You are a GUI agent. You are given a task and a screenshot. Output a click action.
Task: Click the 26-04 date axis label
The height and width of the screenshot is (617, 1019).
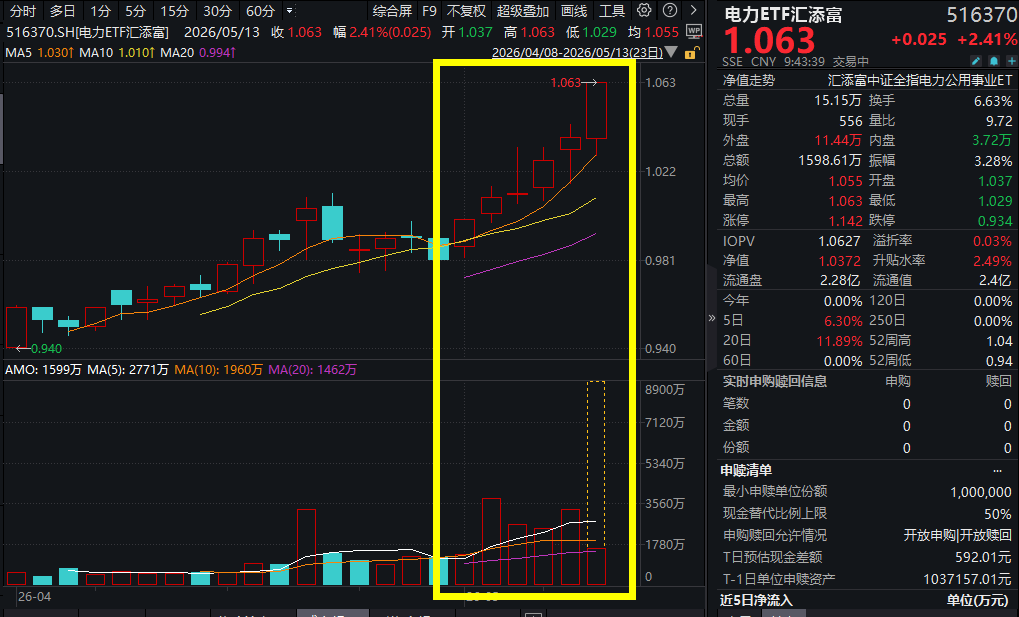click(x=34, y=596)
